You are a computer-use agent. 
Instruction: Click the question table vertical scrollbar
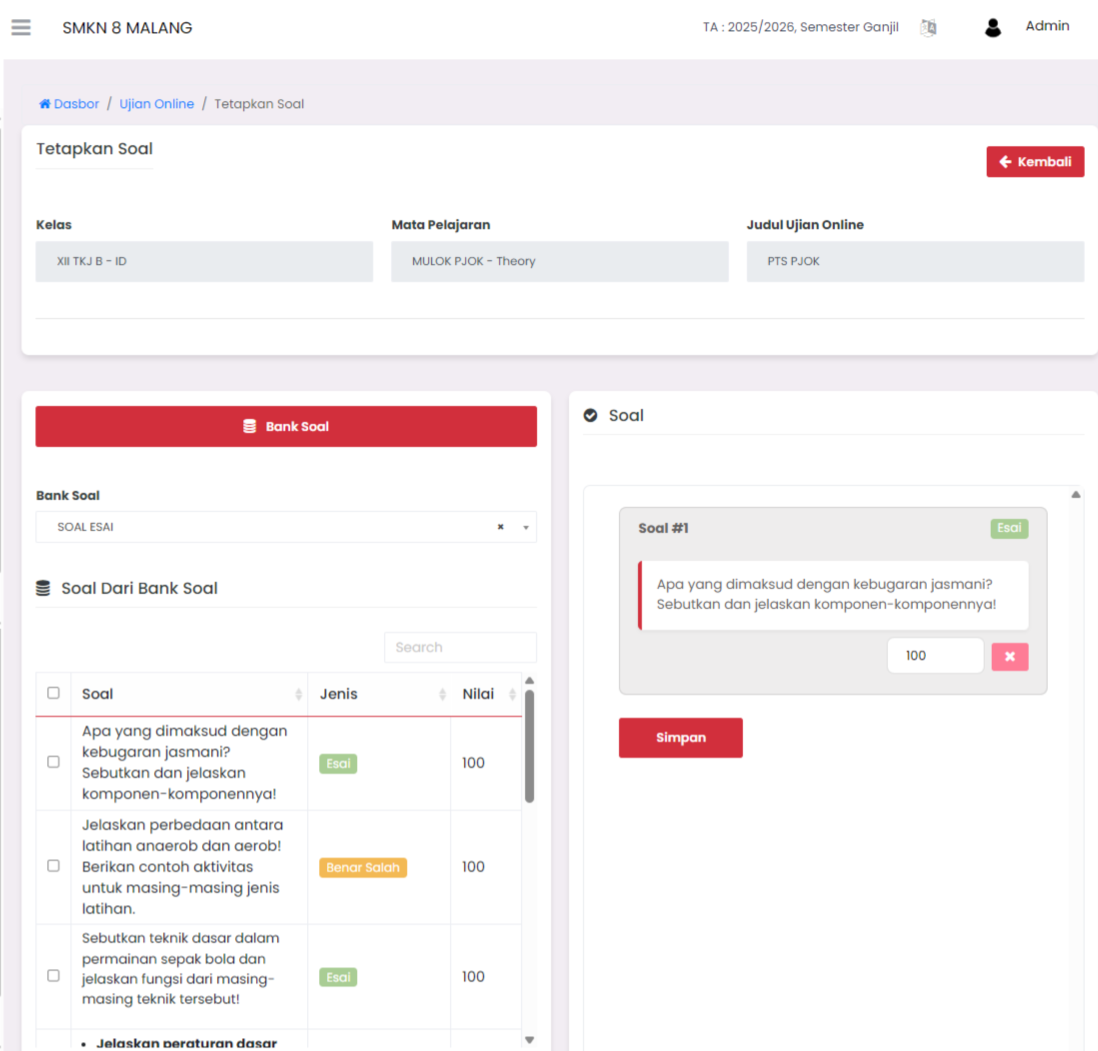(x=529, y=745)
